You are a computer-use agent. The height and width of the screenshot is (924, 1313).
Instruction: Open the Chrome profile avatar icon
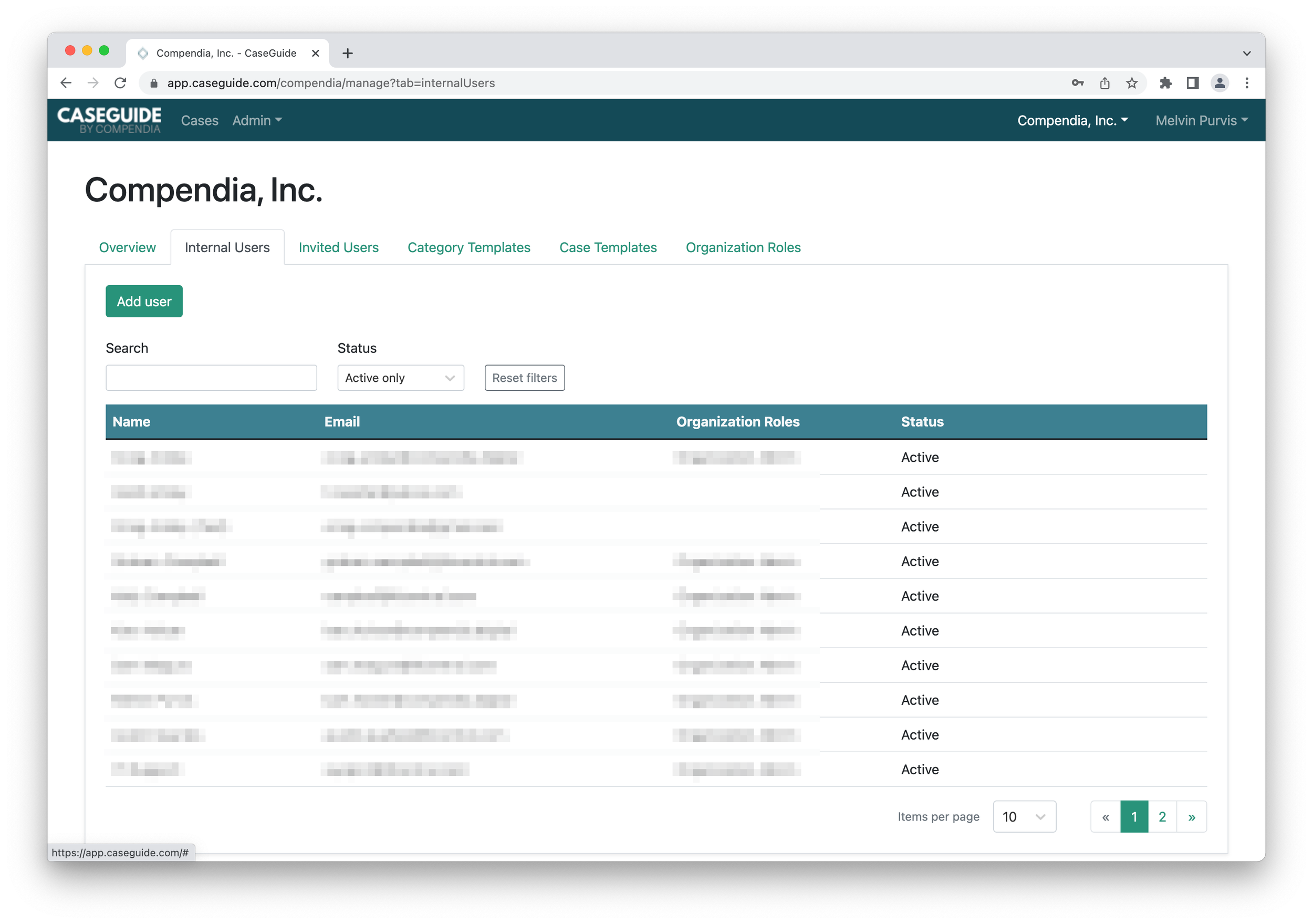(x=1219, y=83)
